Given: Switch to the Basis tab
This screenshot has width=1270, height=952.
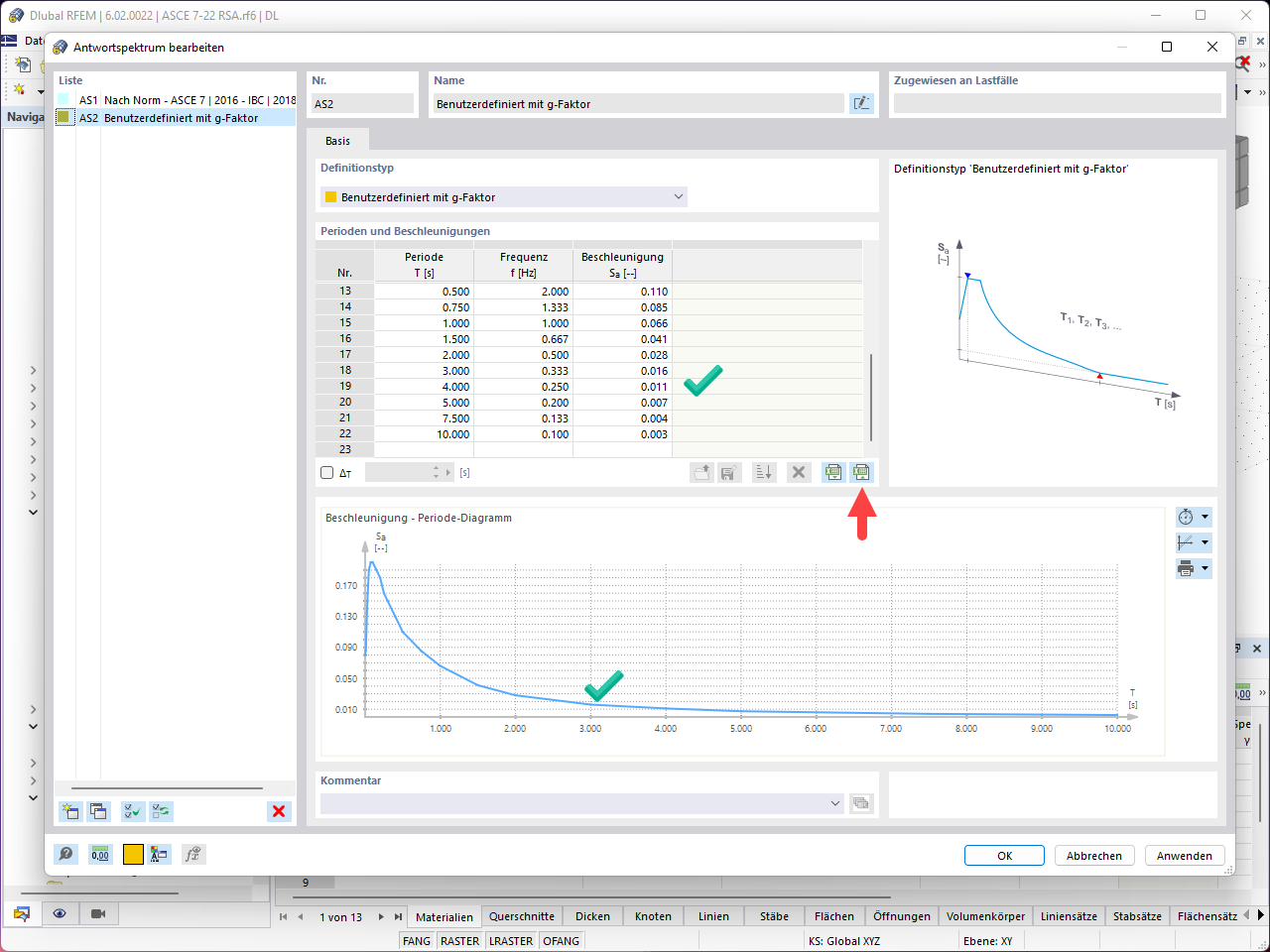Looking at the screenshot, I should [337, 141].
